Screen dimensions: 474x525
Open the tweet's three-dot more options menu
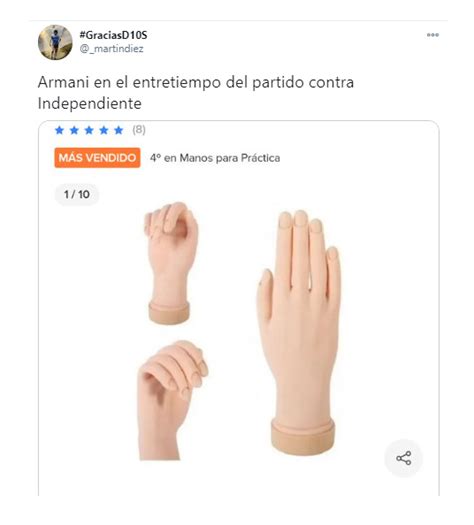pyautogui.click(x=432, y=35)
